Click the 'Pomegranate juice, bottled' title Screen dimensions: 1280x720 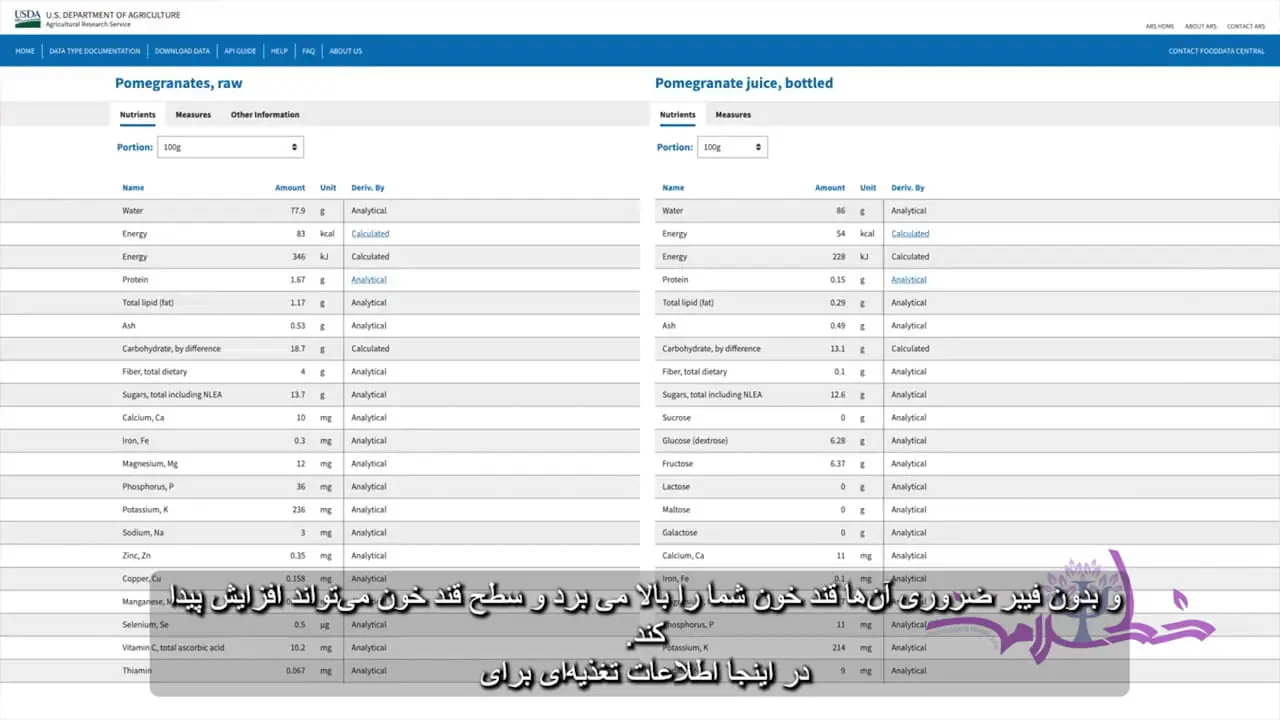click(x=744, y=84)
